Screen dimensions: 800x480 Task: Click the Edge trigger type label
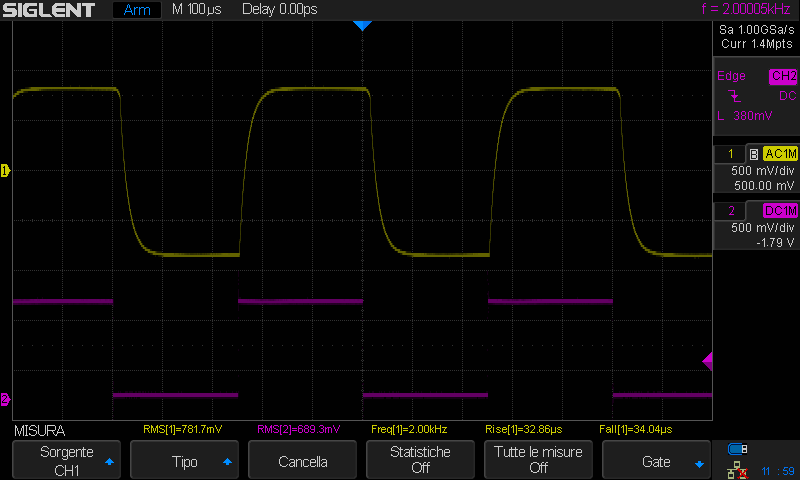point(731,76)
